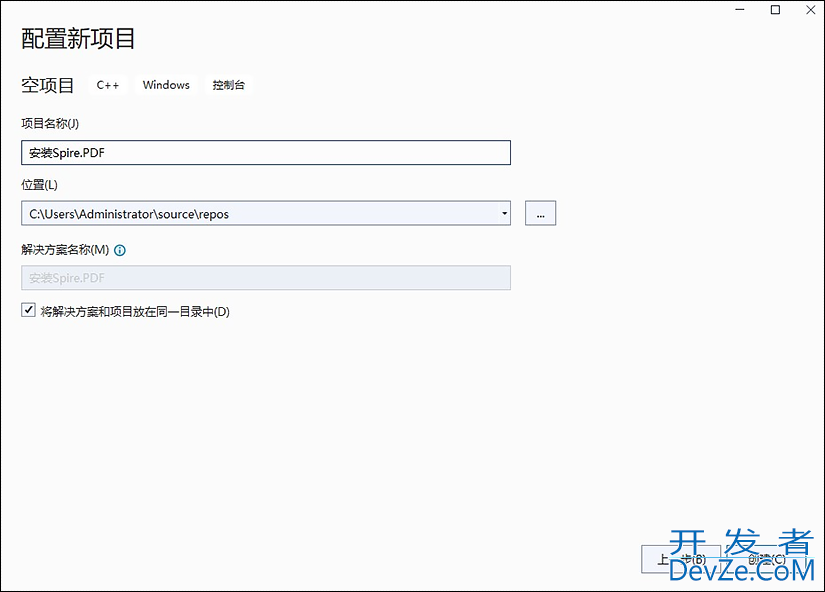
Task: Minimize the dialog window
Action: [x=740, y=10]
